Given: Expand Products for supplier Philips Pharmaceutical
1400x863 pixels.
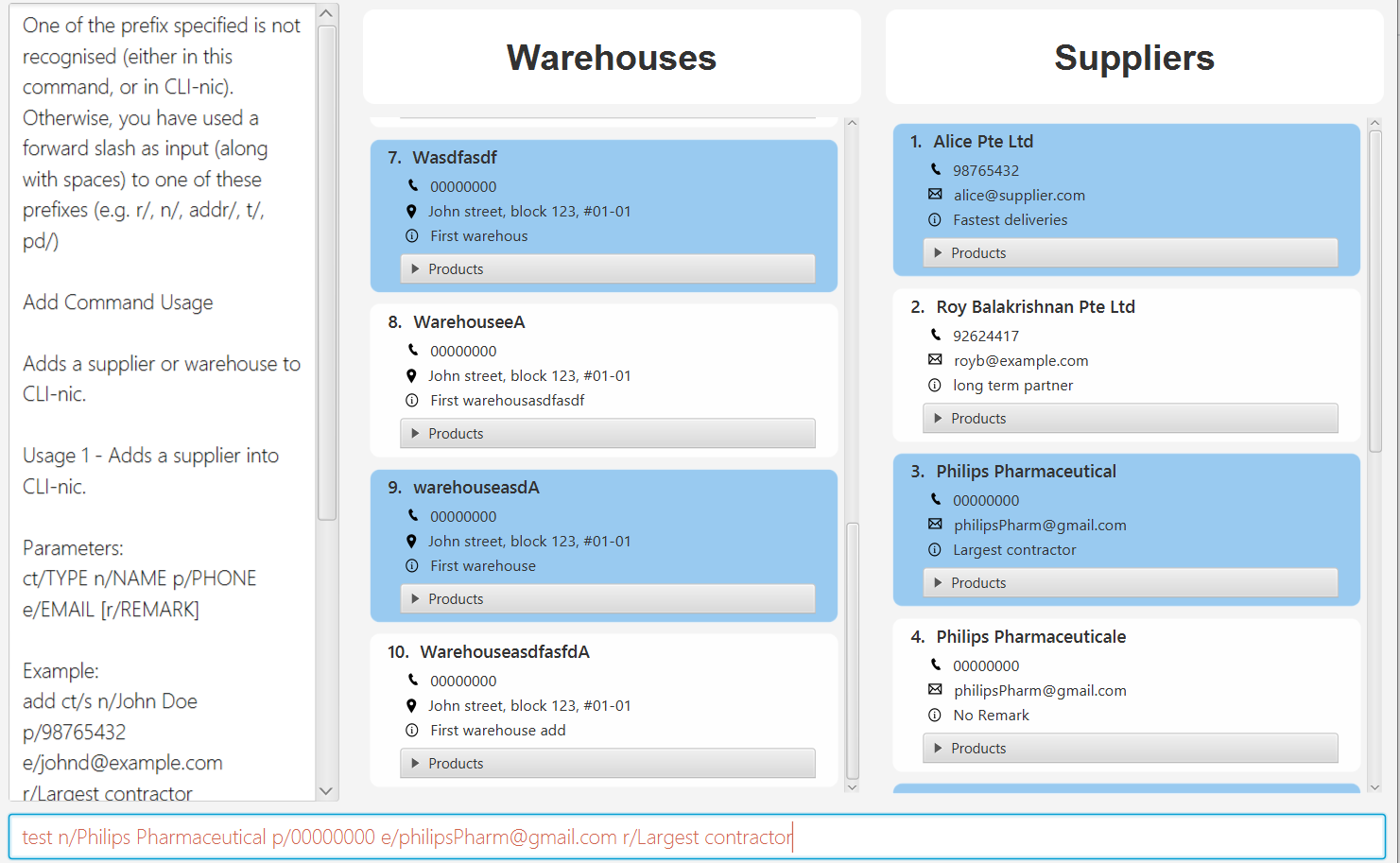Looking at the screenshot, I should tap(1131, 582).
